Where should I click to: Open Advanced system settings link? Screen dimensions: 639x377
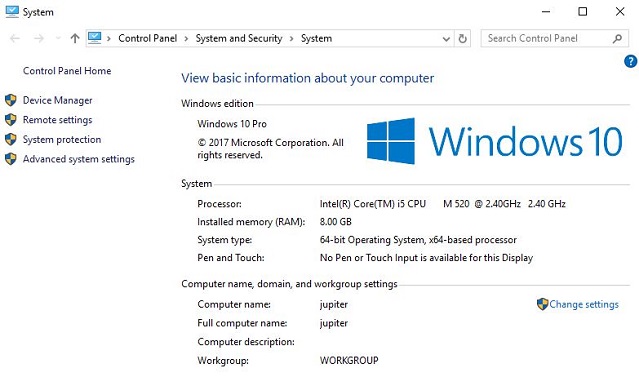click(79, 159)
